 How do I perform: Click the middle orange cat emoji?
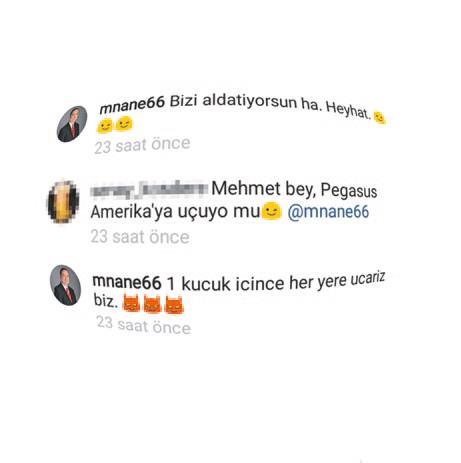(x=152, y=305)
